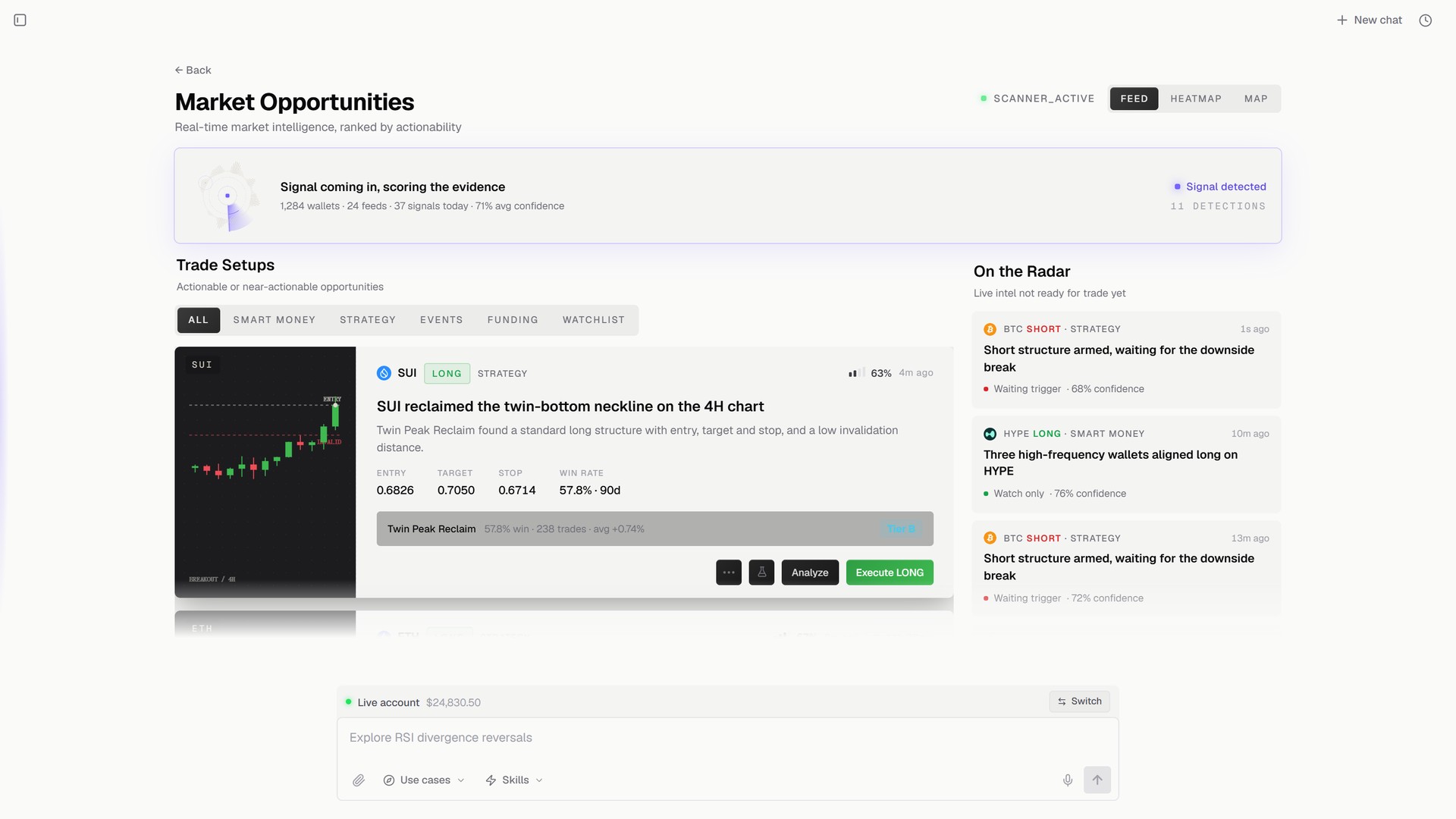Click the WIN RATE value 57.8% · 90d
Image resolution: width=1456 pixels, height=819 pixels.
pos(590,491)
